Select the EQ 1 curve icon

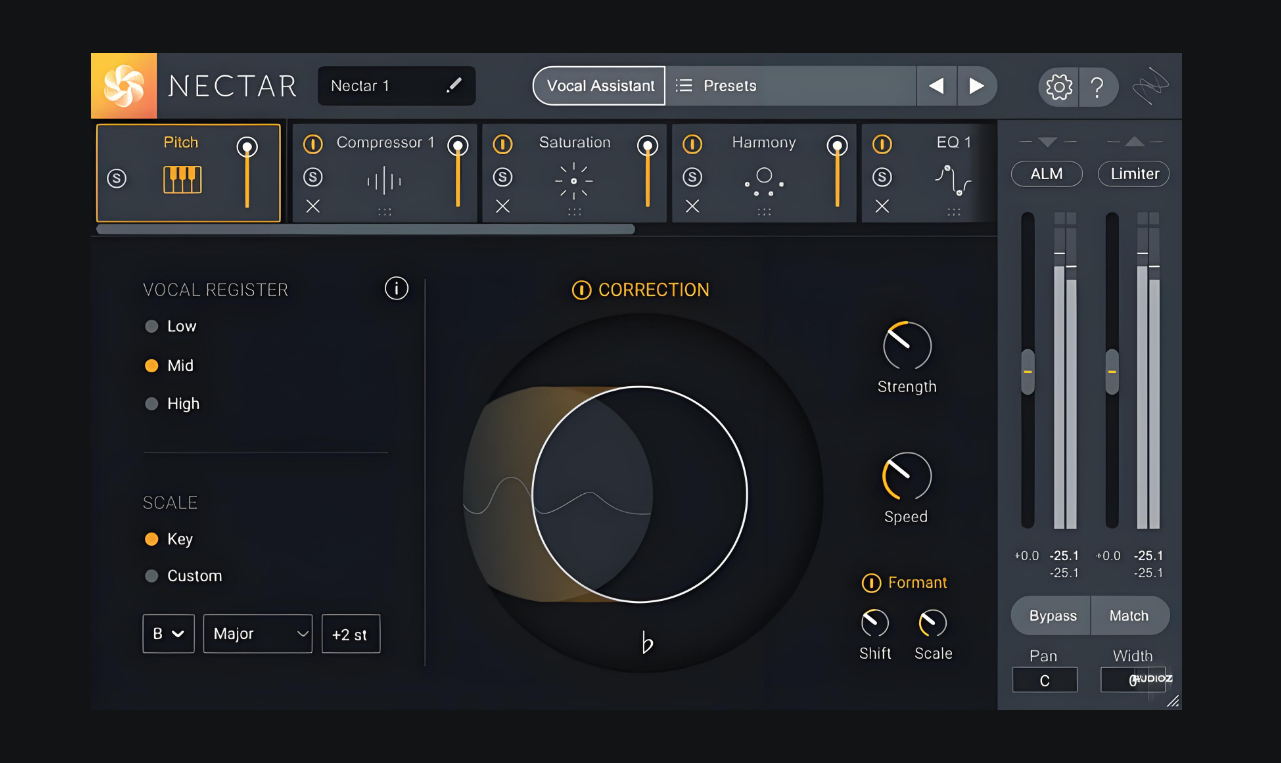click(x=954, y=181)
